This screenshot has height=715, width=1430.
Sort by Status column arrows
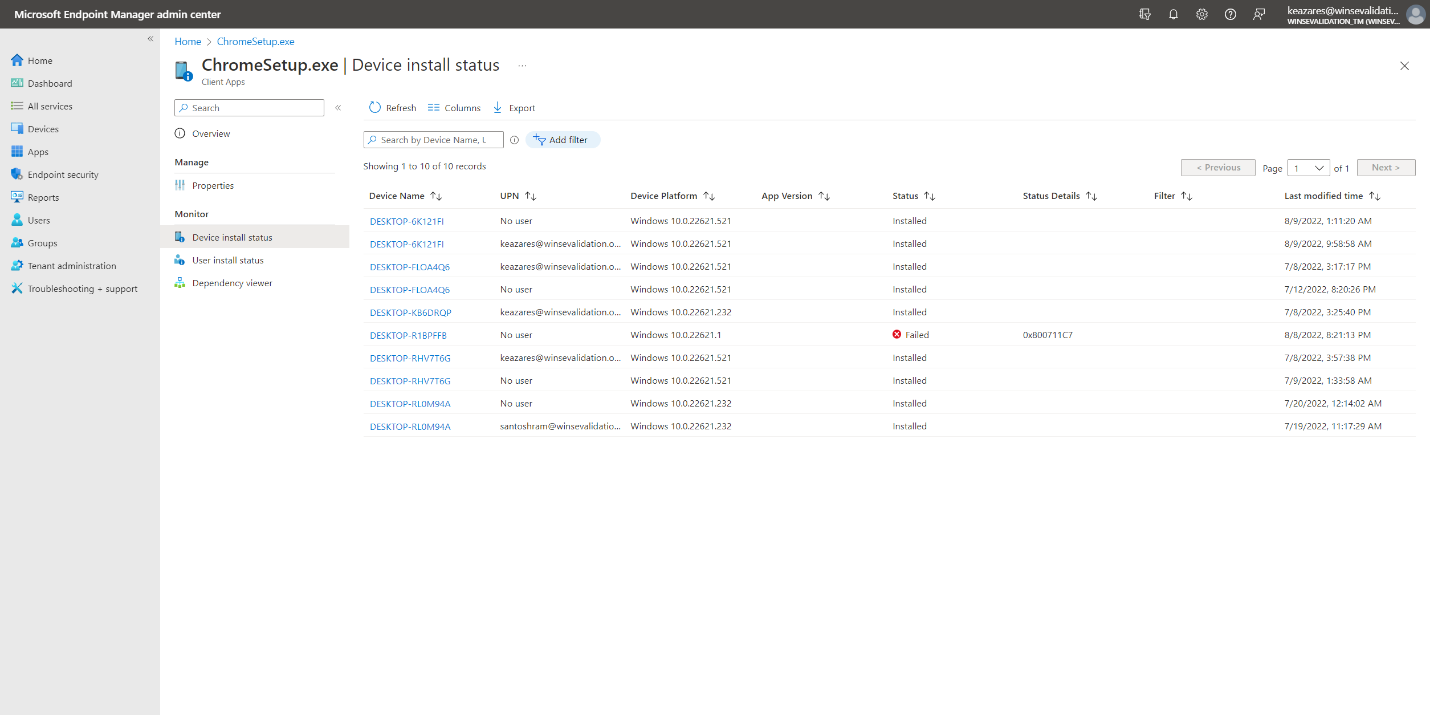click(x=928, y=196)
